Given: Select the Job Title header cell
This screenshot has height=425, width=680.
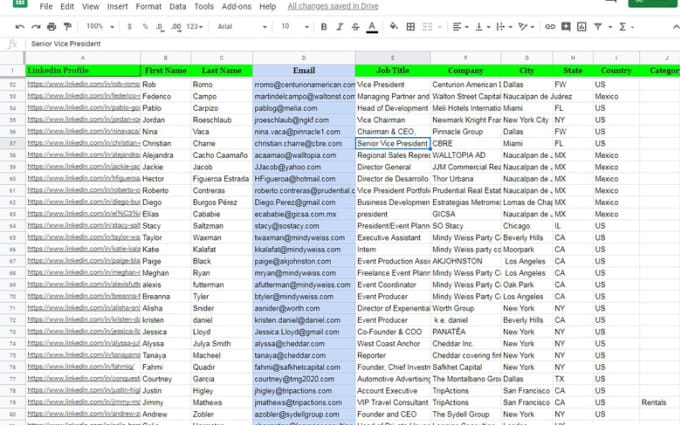Looking at the screenshot, I should point(392,70).
